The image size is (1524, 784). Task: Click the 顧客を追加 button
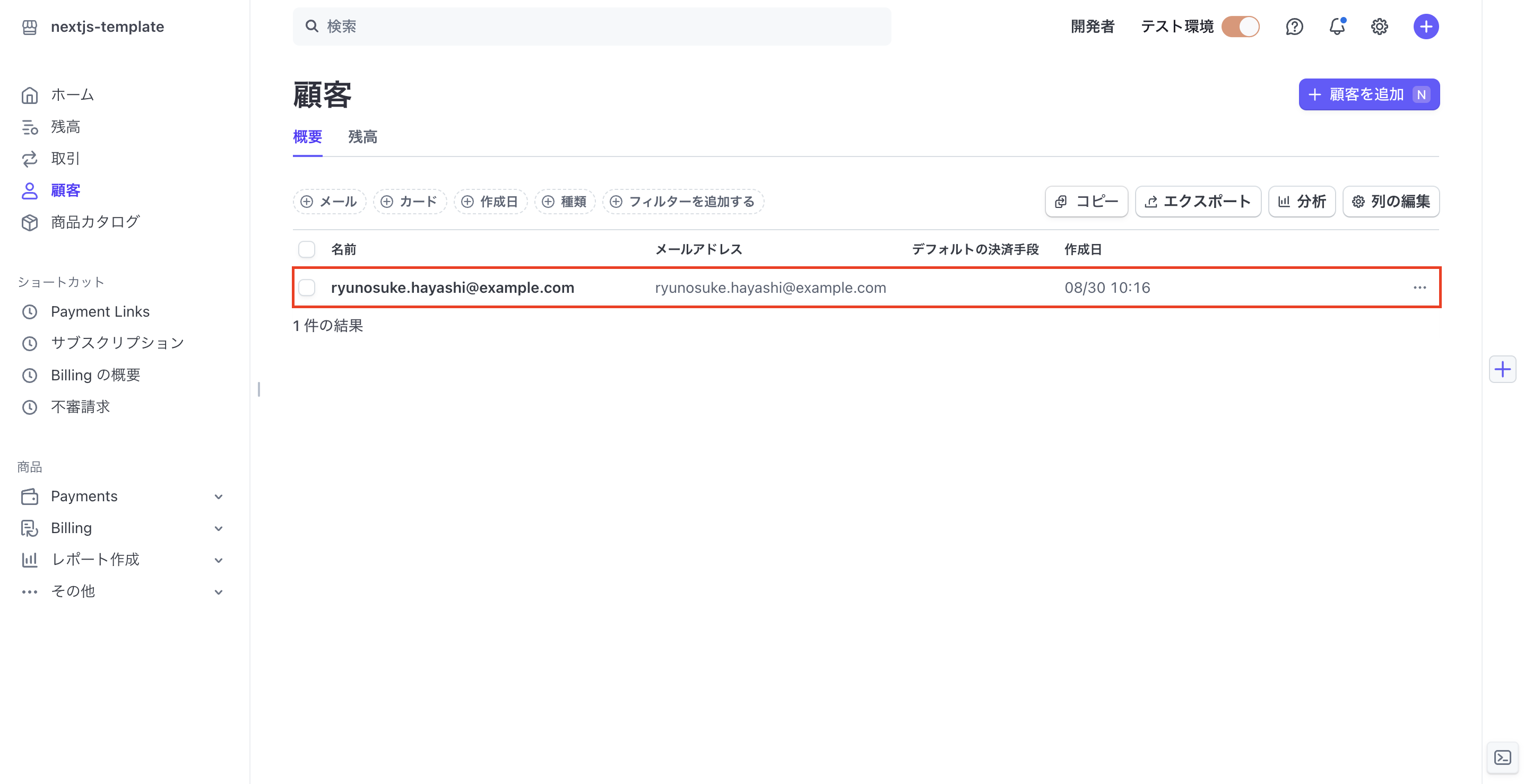(x=1369, y=94)
